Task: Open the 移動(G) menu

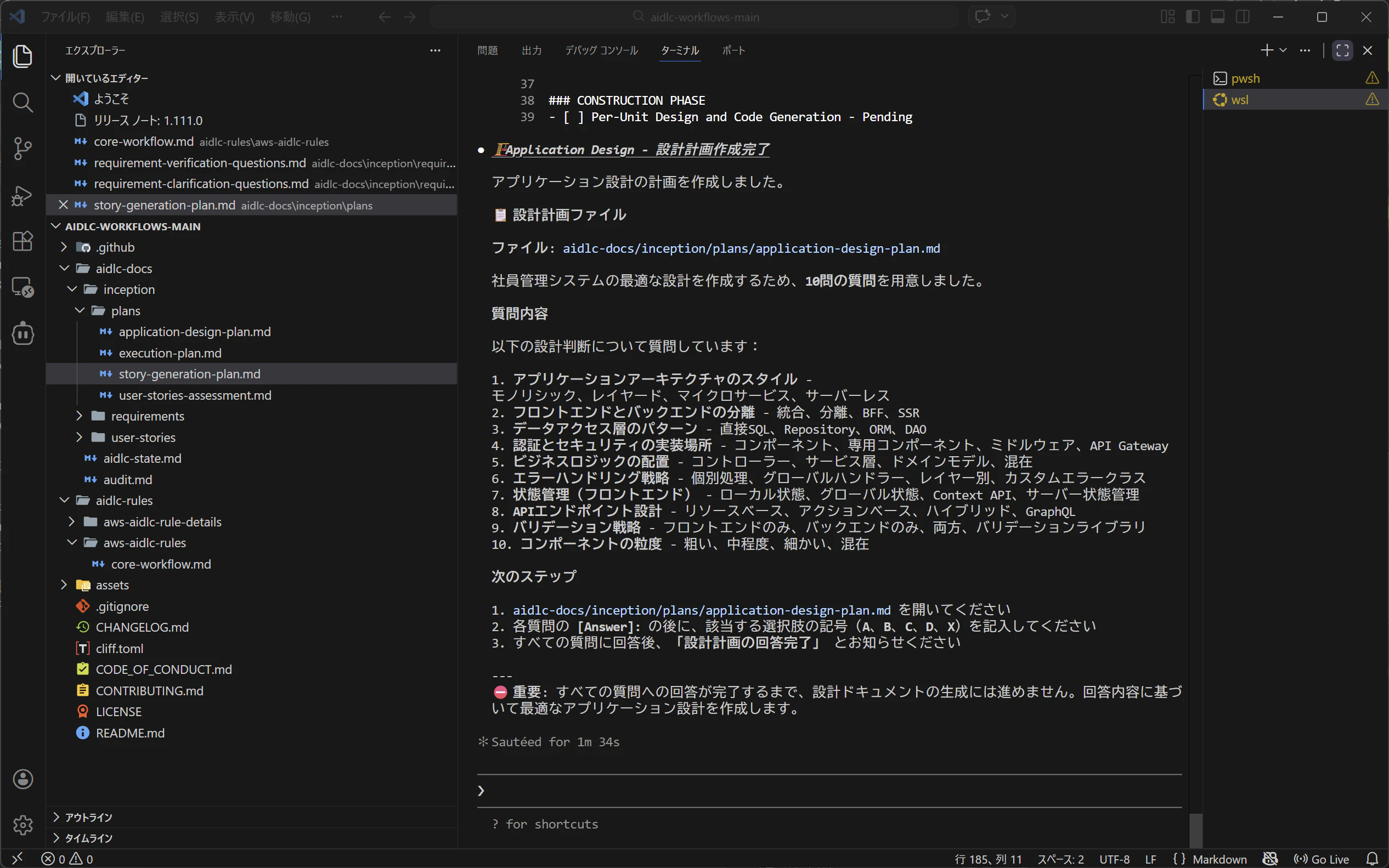Action: (290, 17)
